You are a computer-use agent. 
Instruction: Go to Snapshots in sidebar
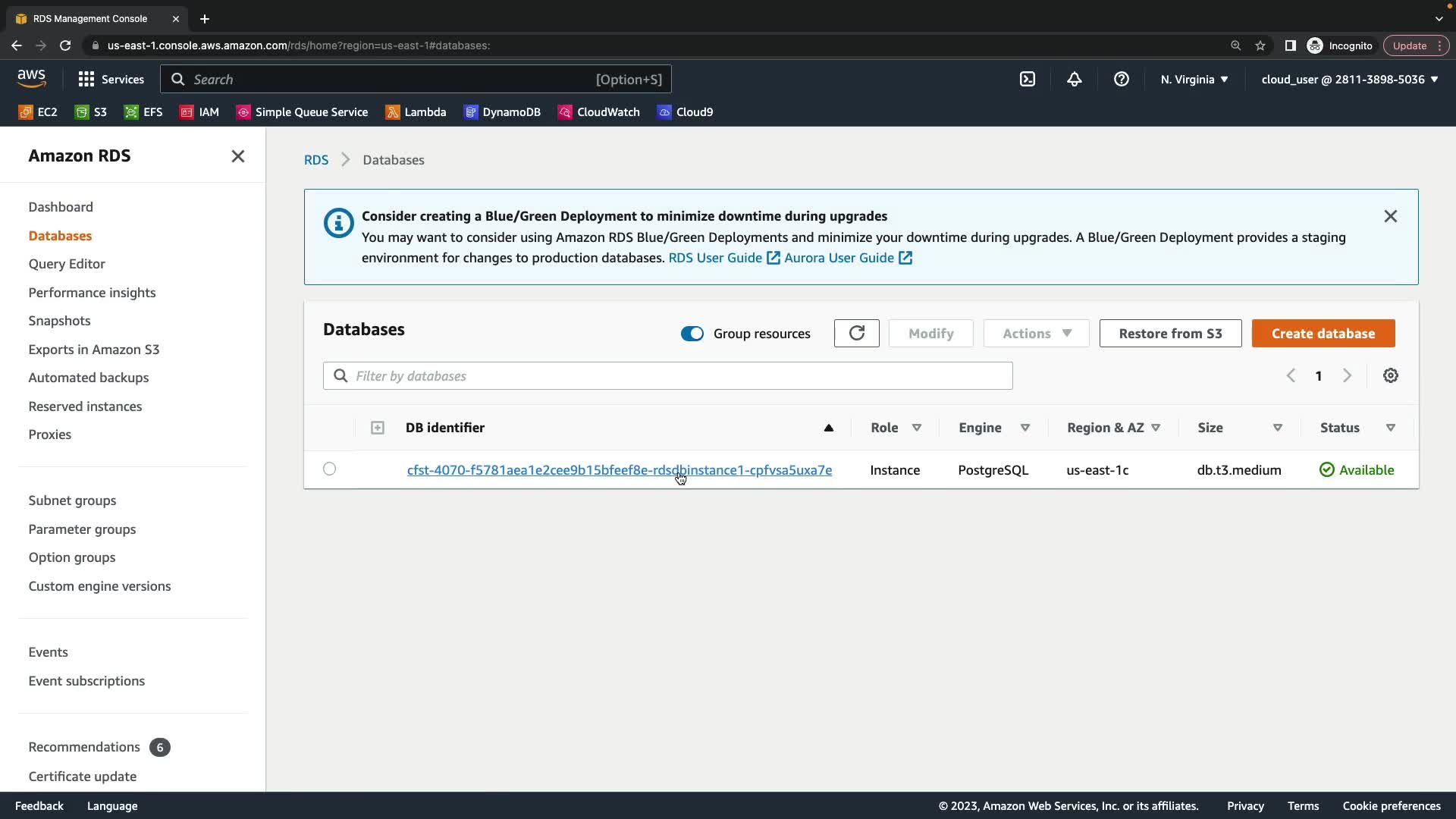pyautogui.click(x=59, y=321)
